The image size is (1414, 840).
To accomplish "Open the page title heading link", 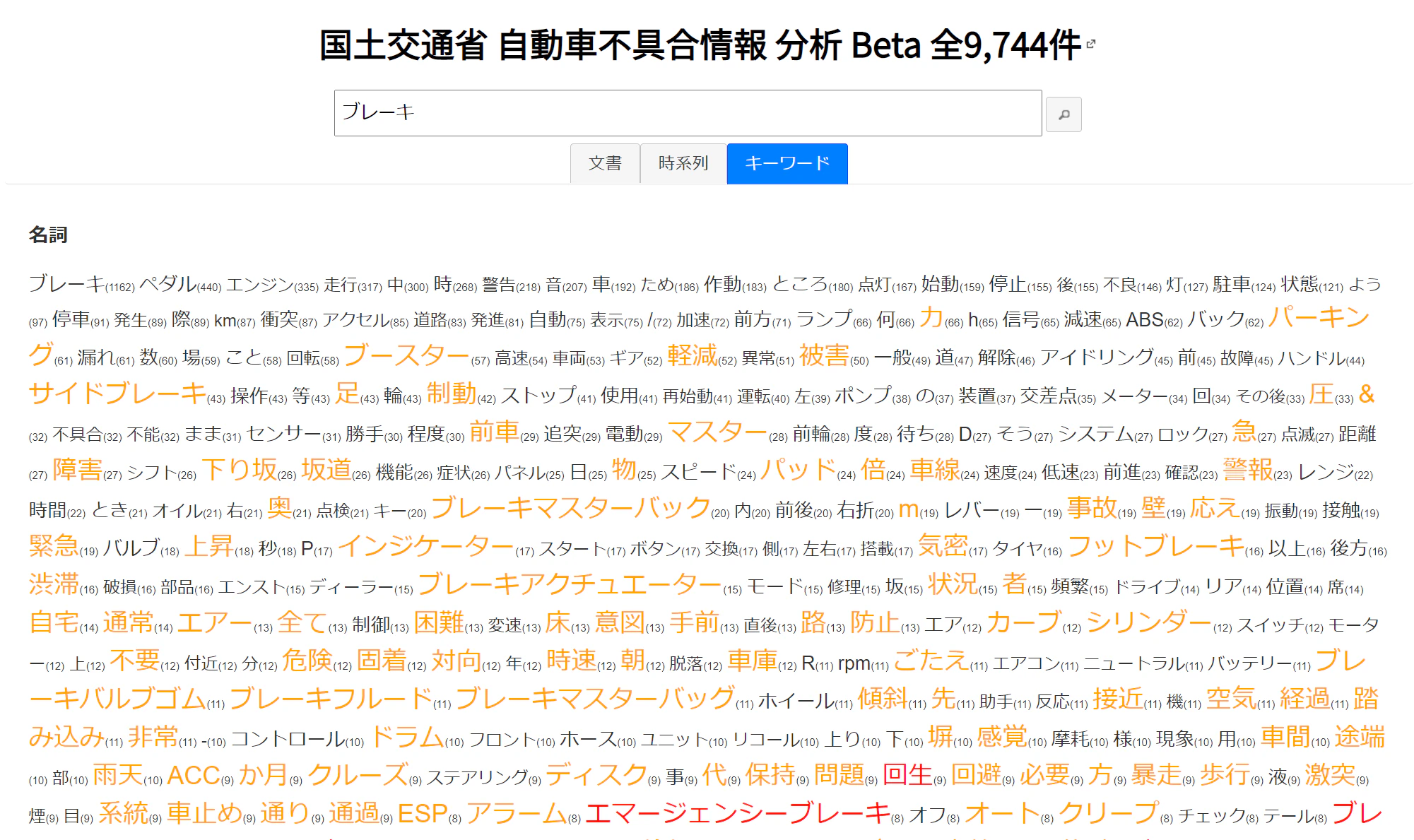I will (x=700, y=45).
